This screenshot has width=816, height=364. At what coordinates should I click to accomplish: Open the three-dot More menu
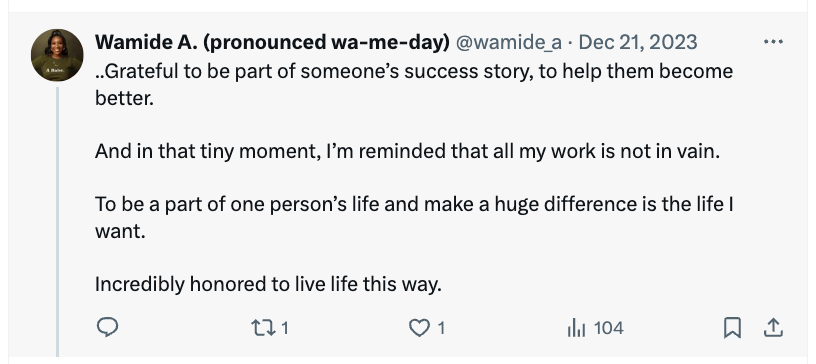[773, 42]
